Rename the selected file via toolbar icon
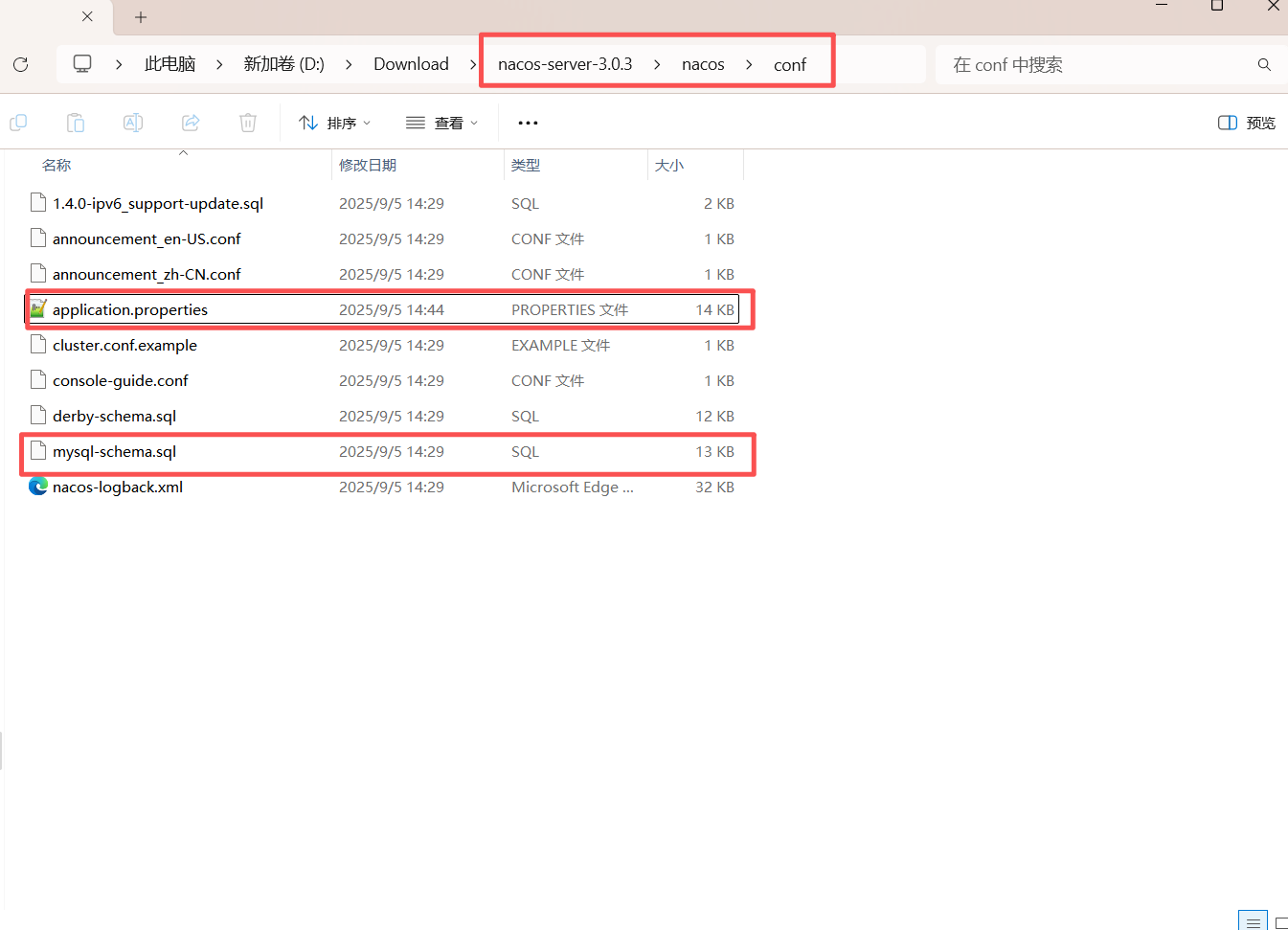1288x930 pixels. [x=133, y=123]
